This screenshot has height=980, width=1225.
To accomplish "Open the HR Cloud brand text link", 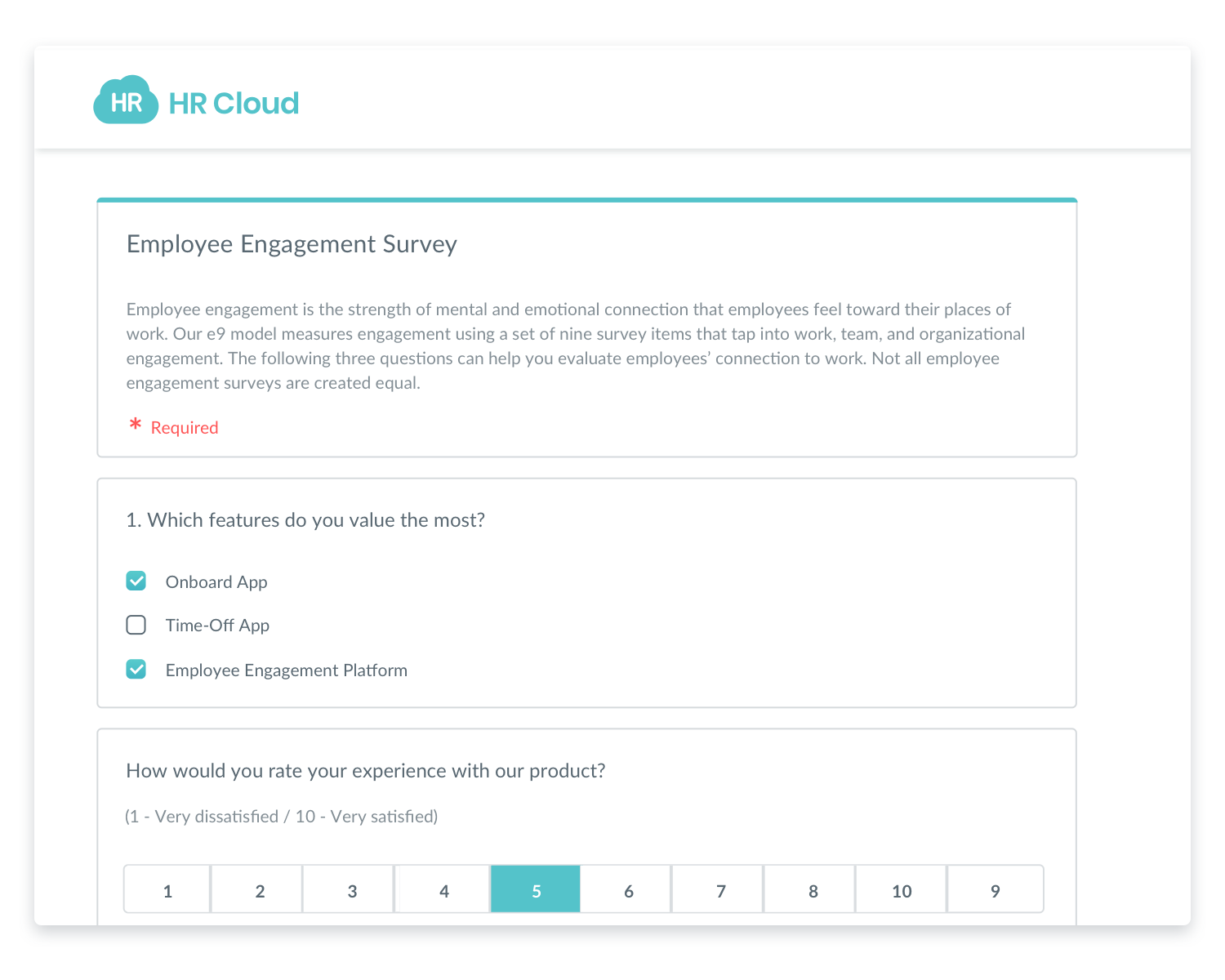I will [234, 104].
